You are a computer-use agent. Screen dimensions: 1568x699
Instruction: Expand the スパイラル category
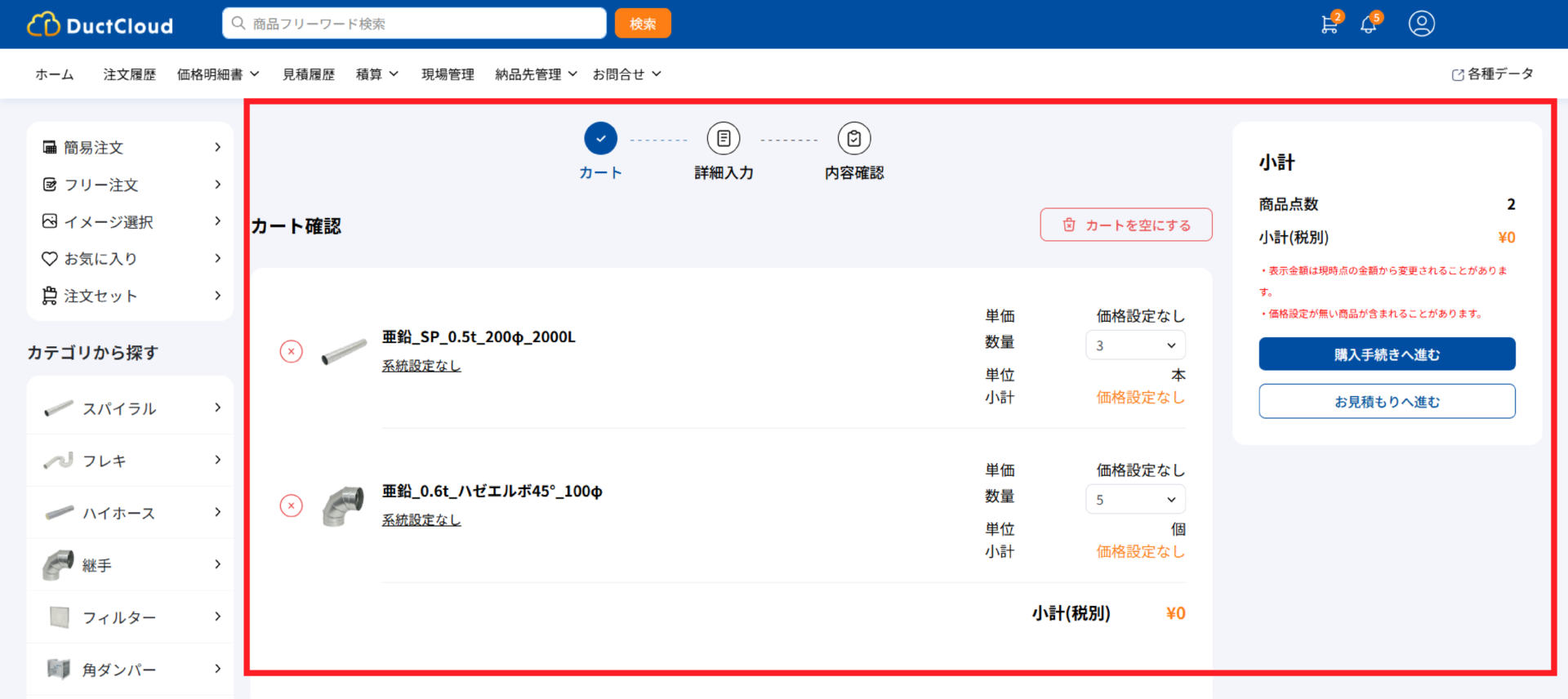131,408
